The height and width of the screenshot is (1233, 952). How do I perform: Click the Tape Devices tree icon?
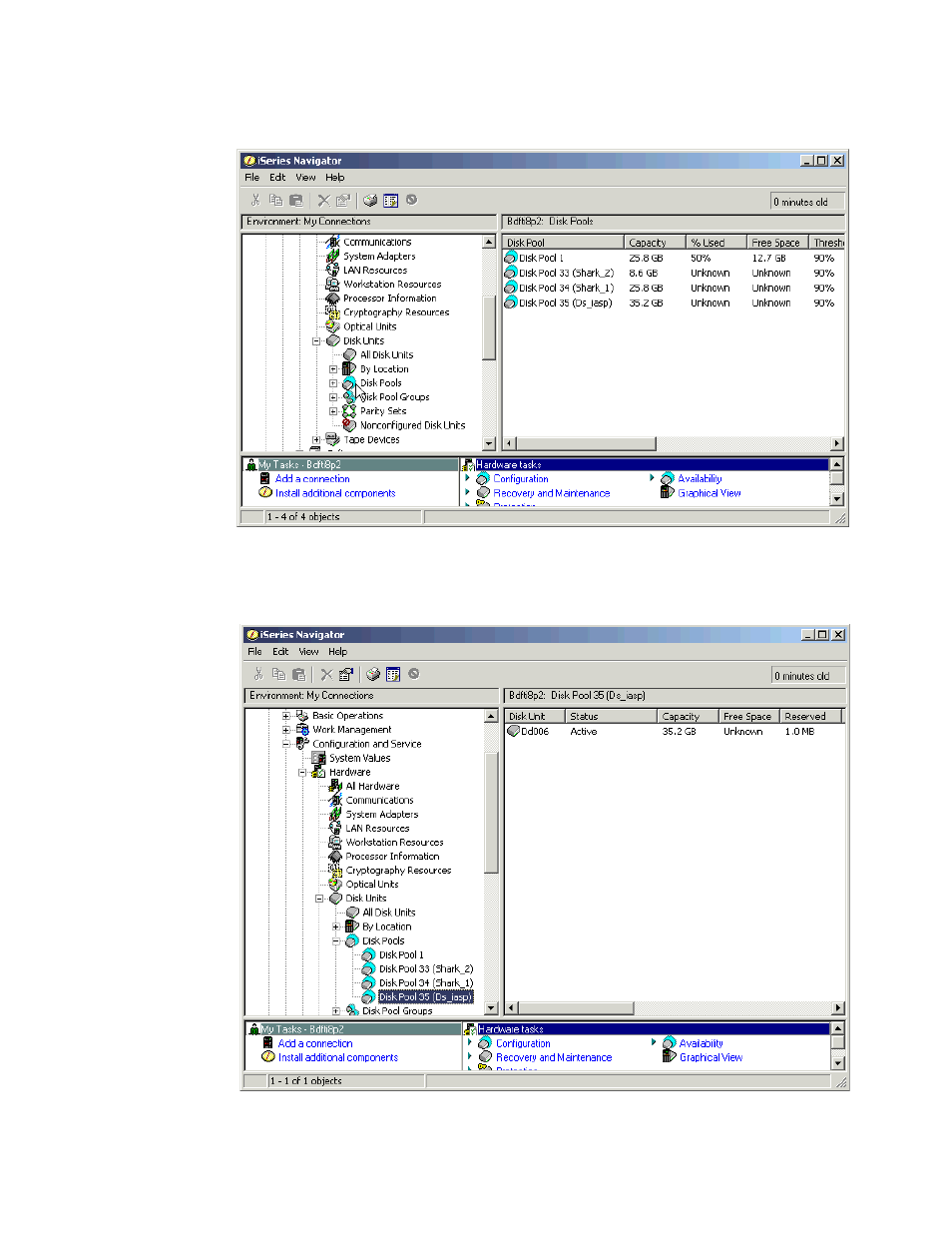[x=332, y=438]
